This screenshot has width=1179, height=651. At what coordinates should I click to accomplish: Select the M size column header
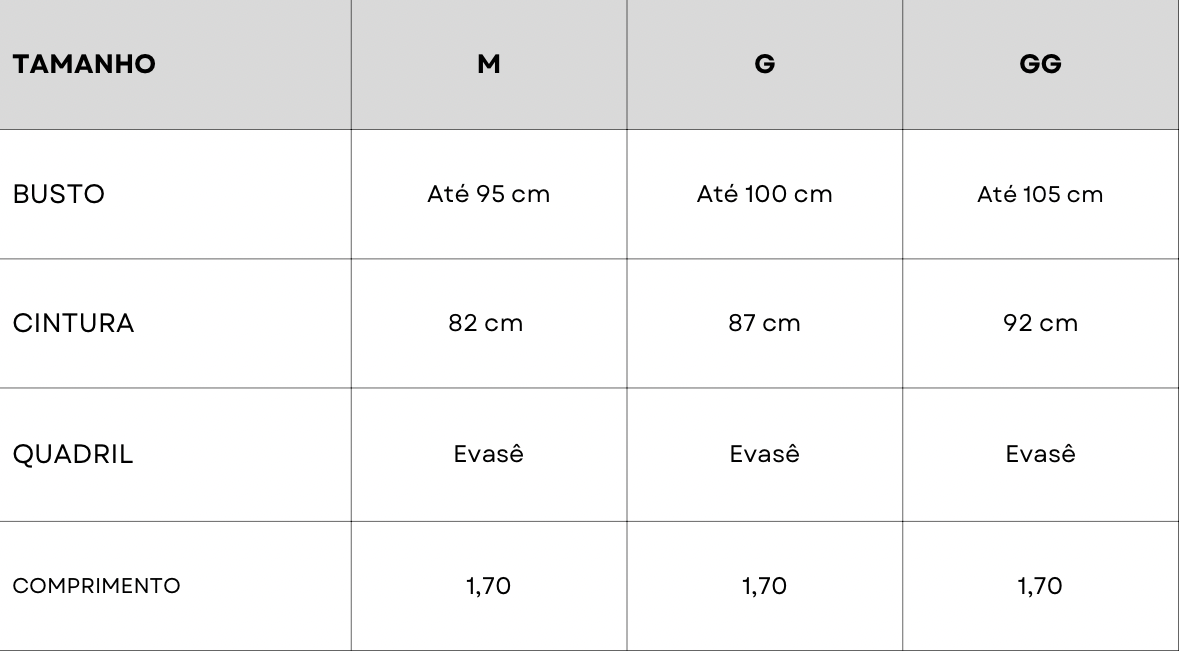tap(489, 65)
